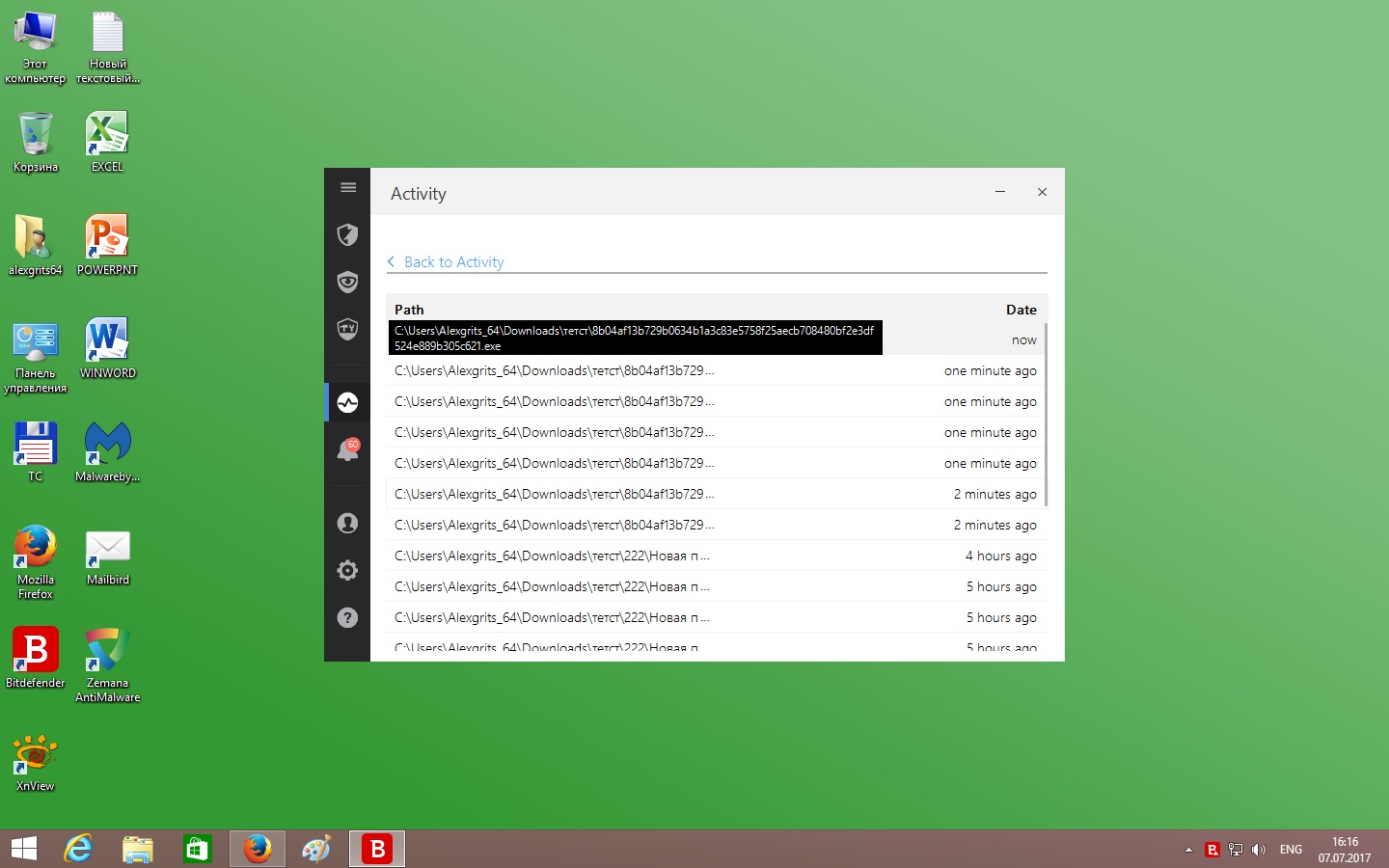Select the Панель управления desktop icon
Screen dimensions: 1389x868
[x=35, y=357]
